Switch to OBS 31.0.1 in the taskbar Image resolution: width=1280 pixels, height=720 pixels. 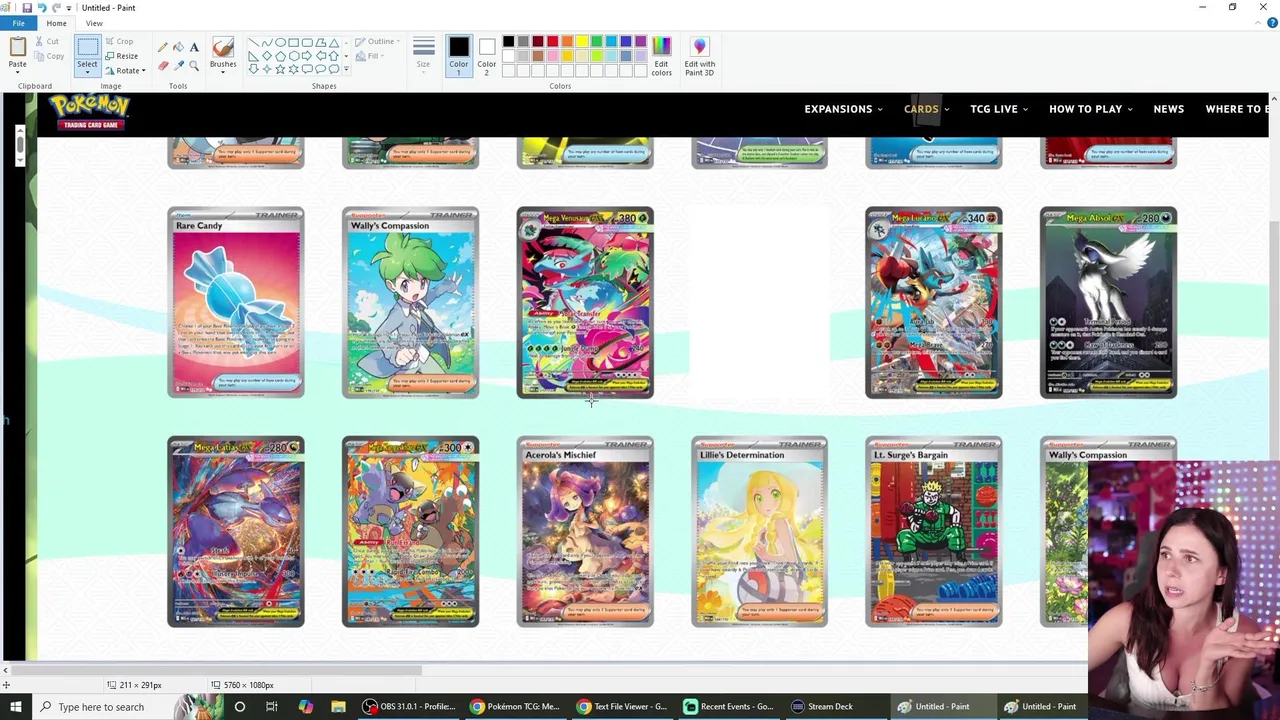click(410, 707)
